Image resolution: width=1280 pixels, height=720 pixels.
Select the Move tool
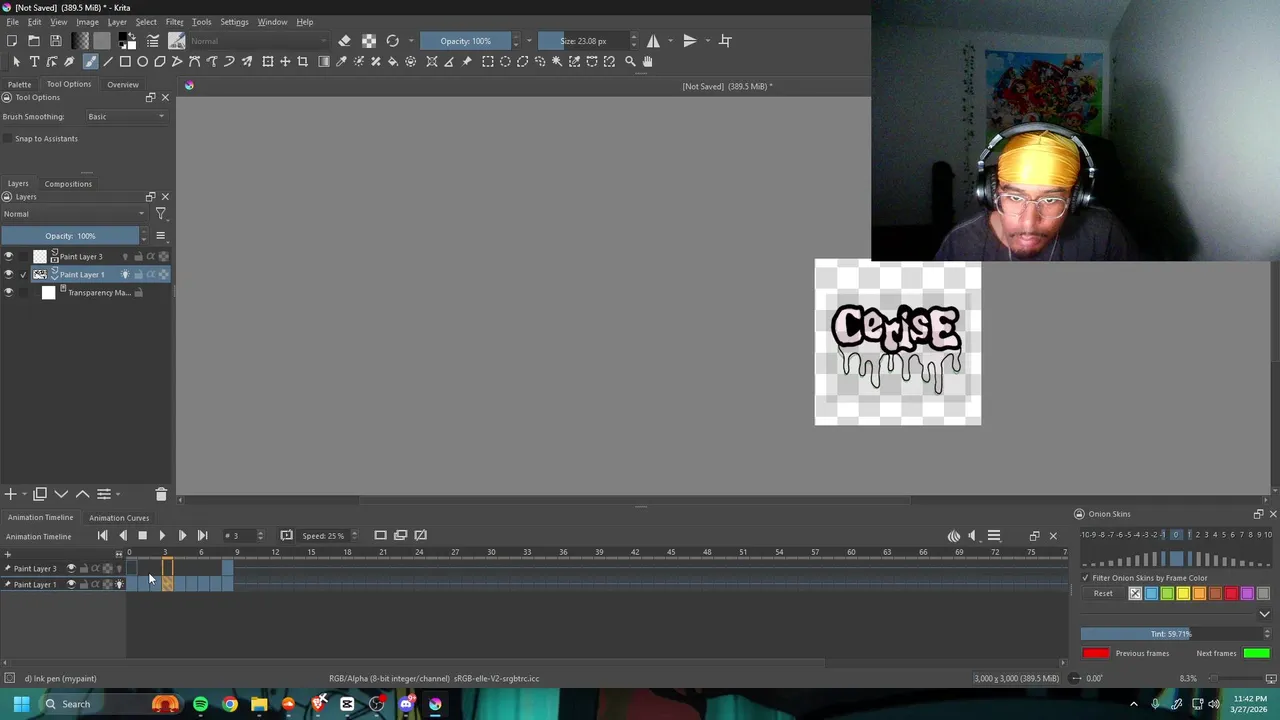(x=285, y=61)
